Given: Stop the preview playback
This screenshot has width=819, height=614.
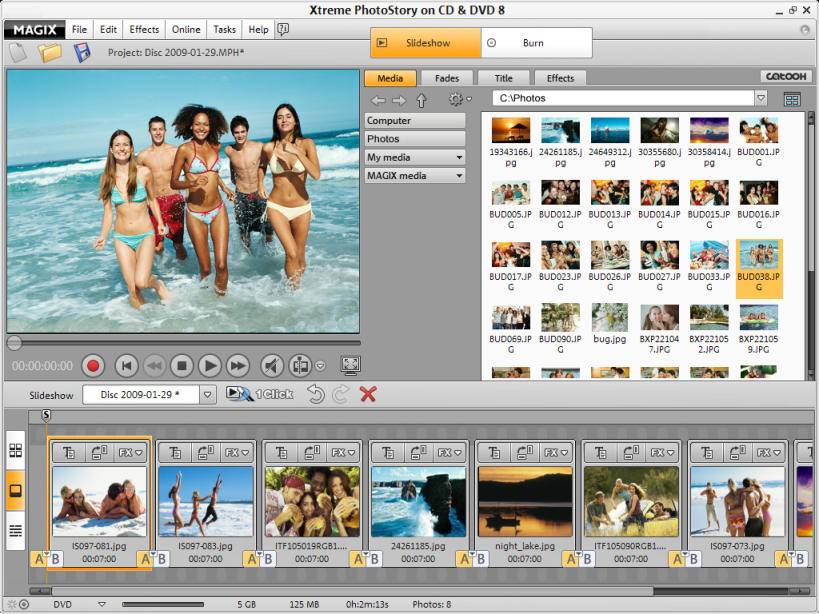Looking at the screenshot, I should (x=182, y=366).
